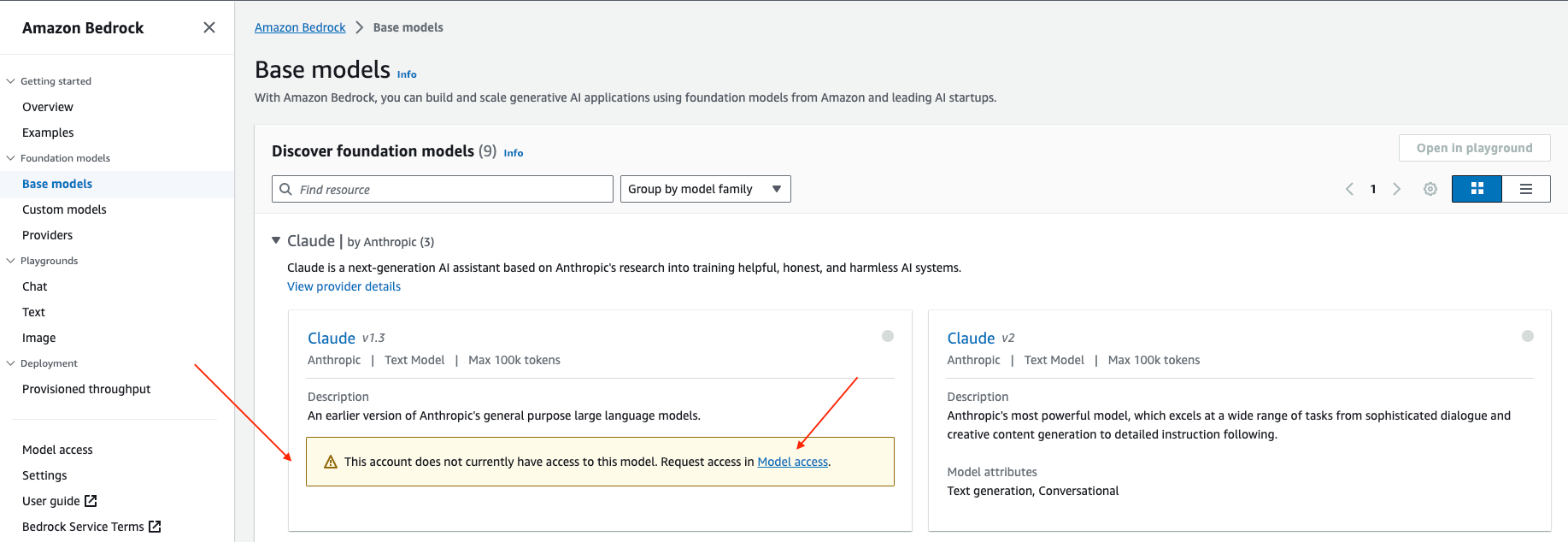
Task: Select the Claude v2 model radio
Action: [x=1528, y=336]
